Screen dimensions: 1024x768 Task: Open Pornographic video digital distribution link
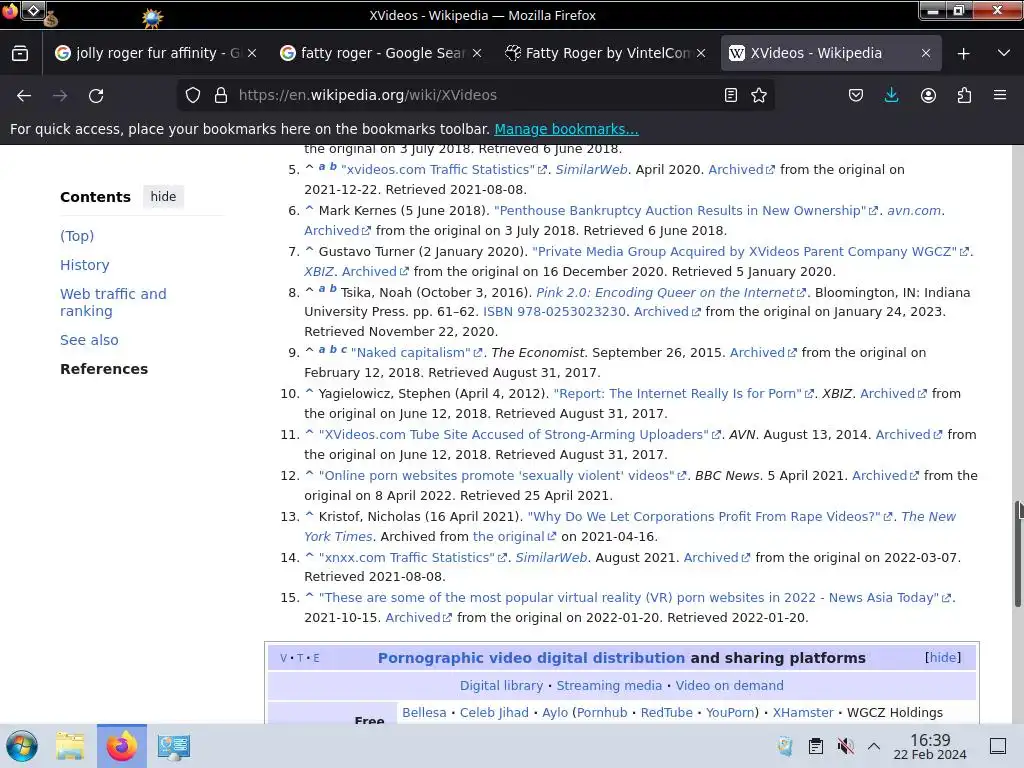531,658
